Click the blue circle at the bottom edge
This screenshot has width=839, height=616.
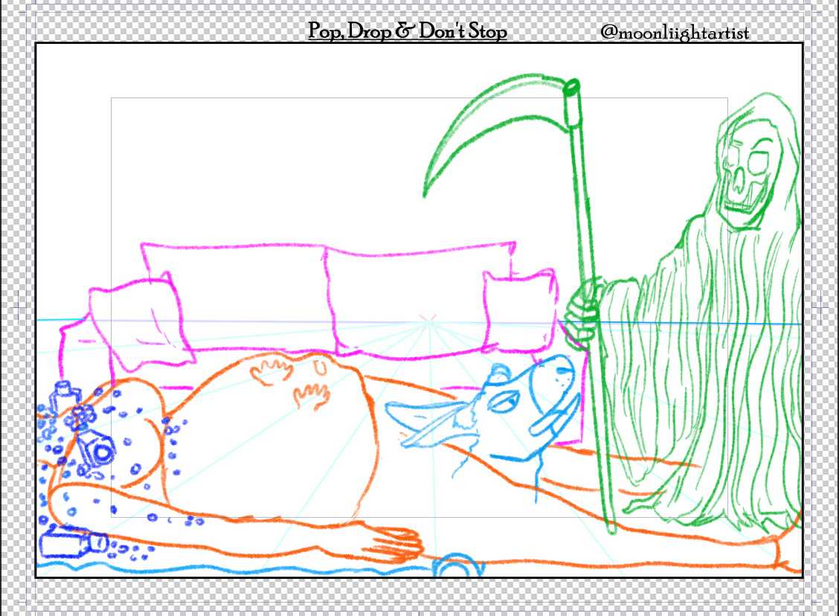[459, 565]
